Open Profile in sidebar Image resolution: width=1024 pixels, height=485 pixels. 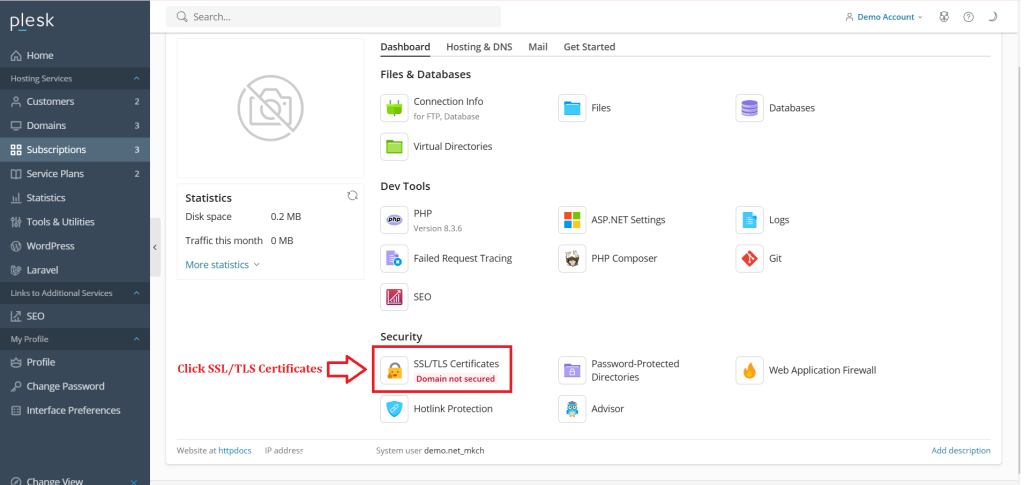[x=75, y=362]
